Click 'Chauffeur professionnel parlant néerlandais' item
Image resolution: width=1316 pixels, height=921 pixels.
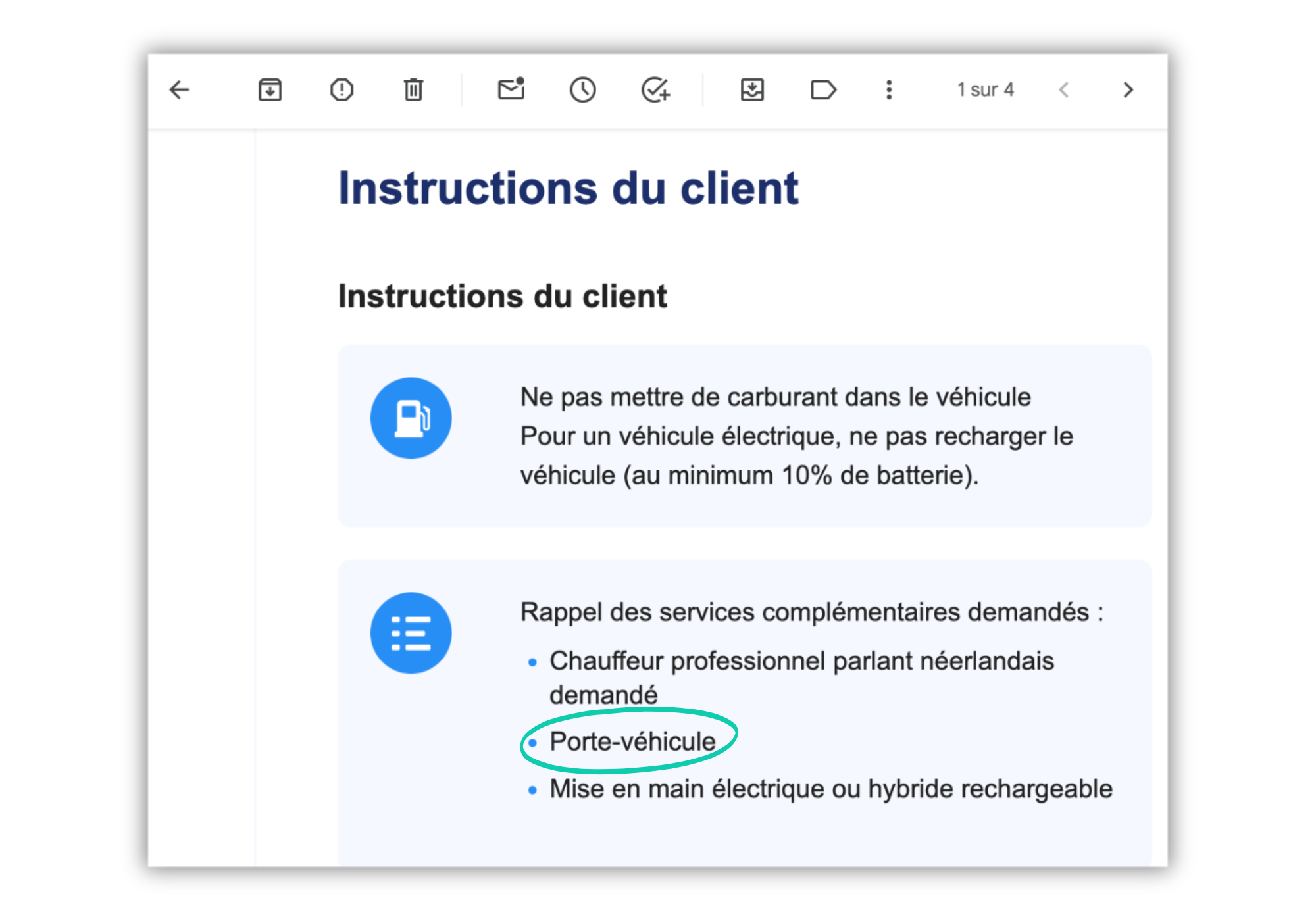801,678
